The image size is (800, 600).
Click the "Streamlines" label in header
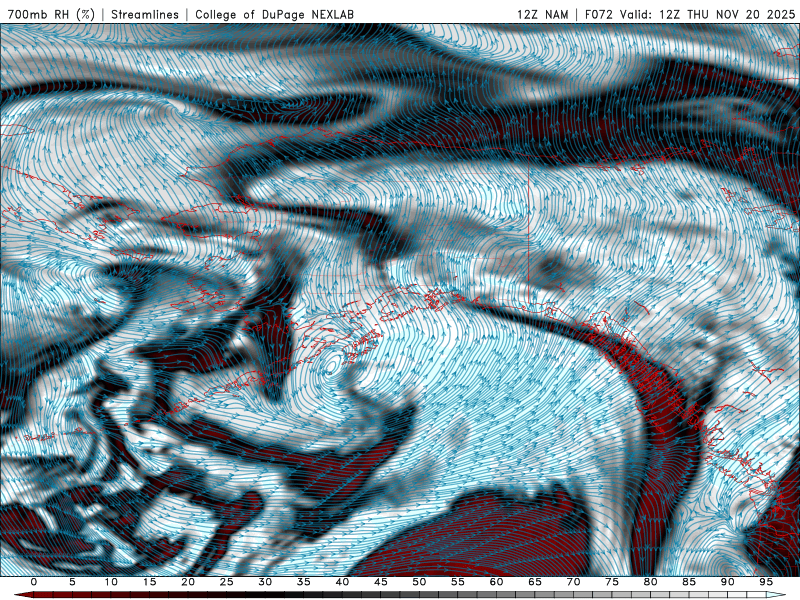[x=145, y=14]
